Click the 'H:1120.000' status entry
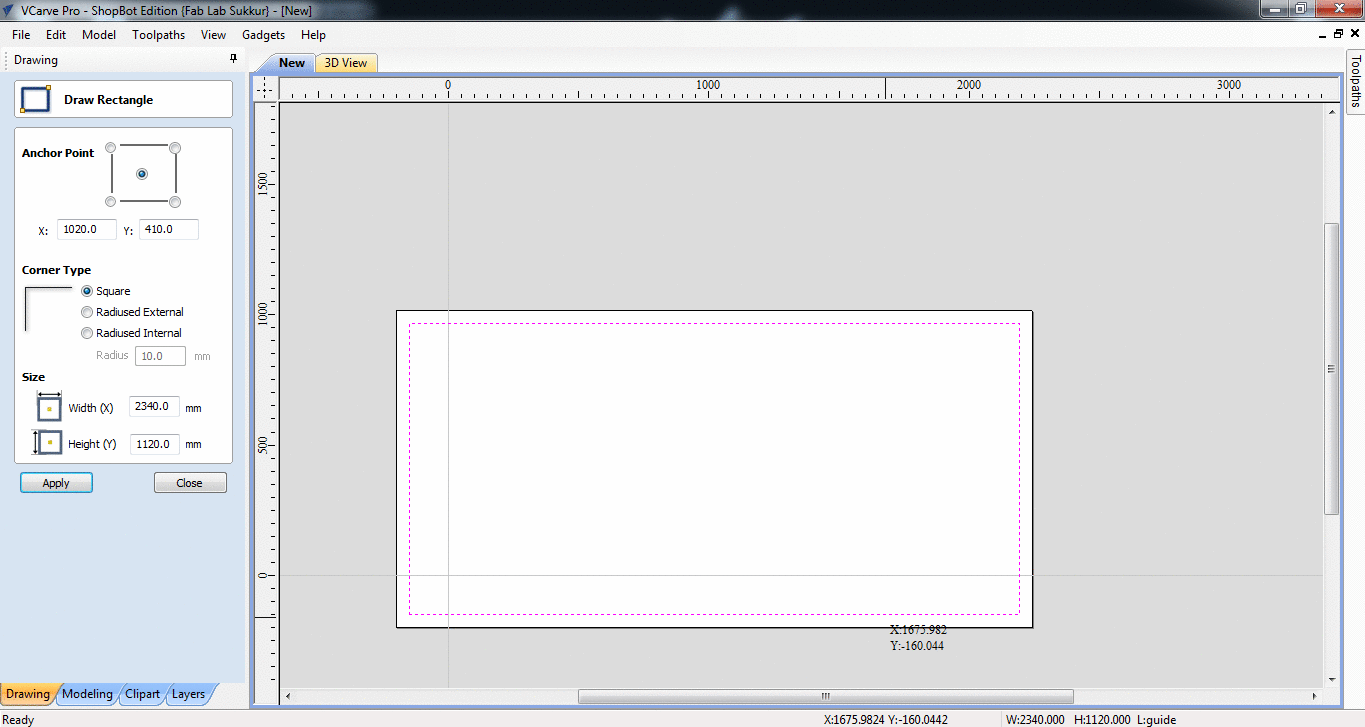The width and height of the screenshot is (1365, 727). click(1103, 719)
